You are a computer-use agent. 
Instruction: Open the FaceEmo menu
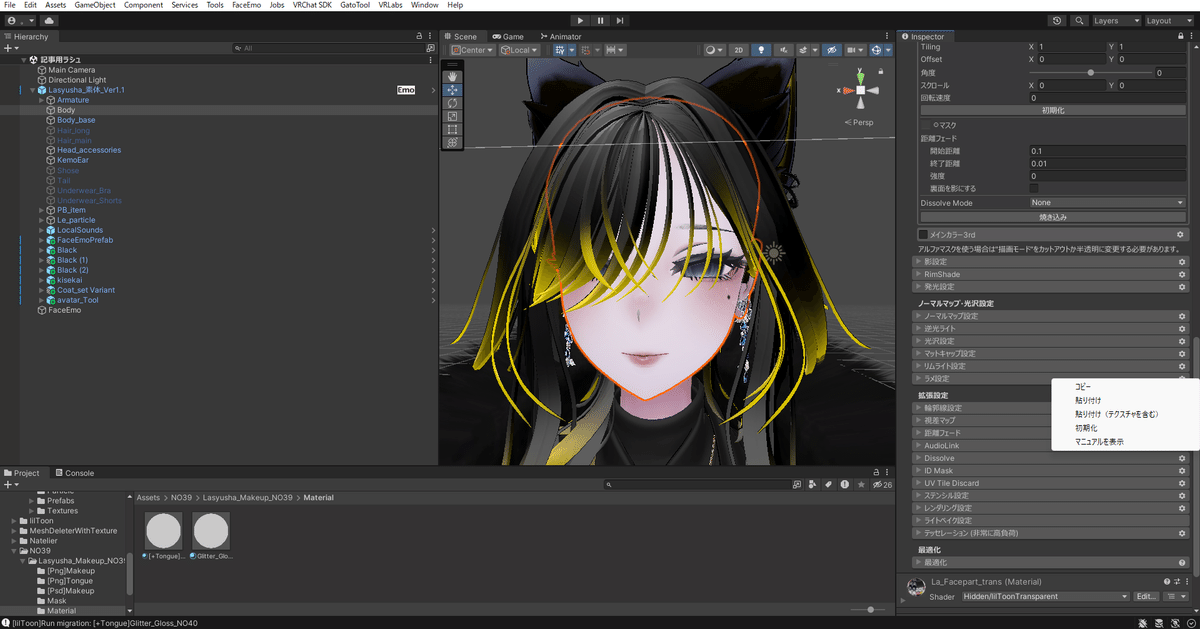click(x=246, y=5)
